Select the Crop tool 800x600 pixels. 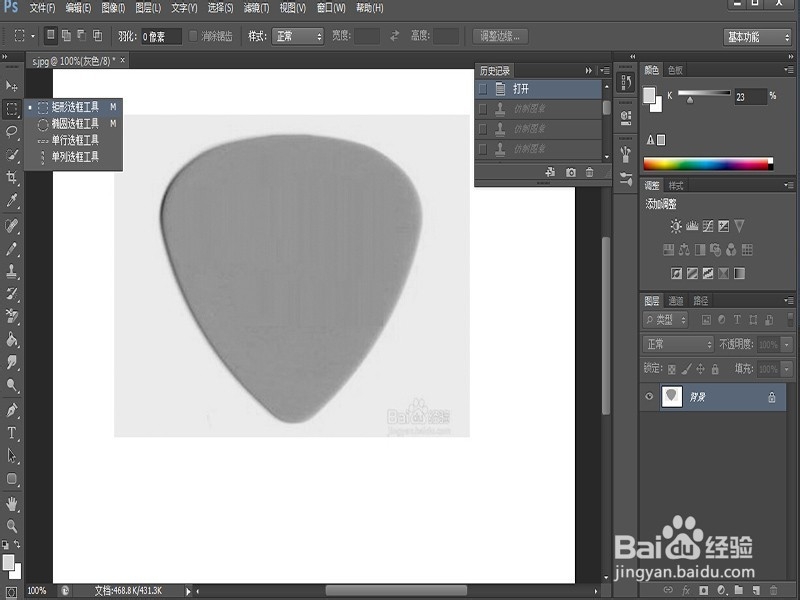point(12,178)
